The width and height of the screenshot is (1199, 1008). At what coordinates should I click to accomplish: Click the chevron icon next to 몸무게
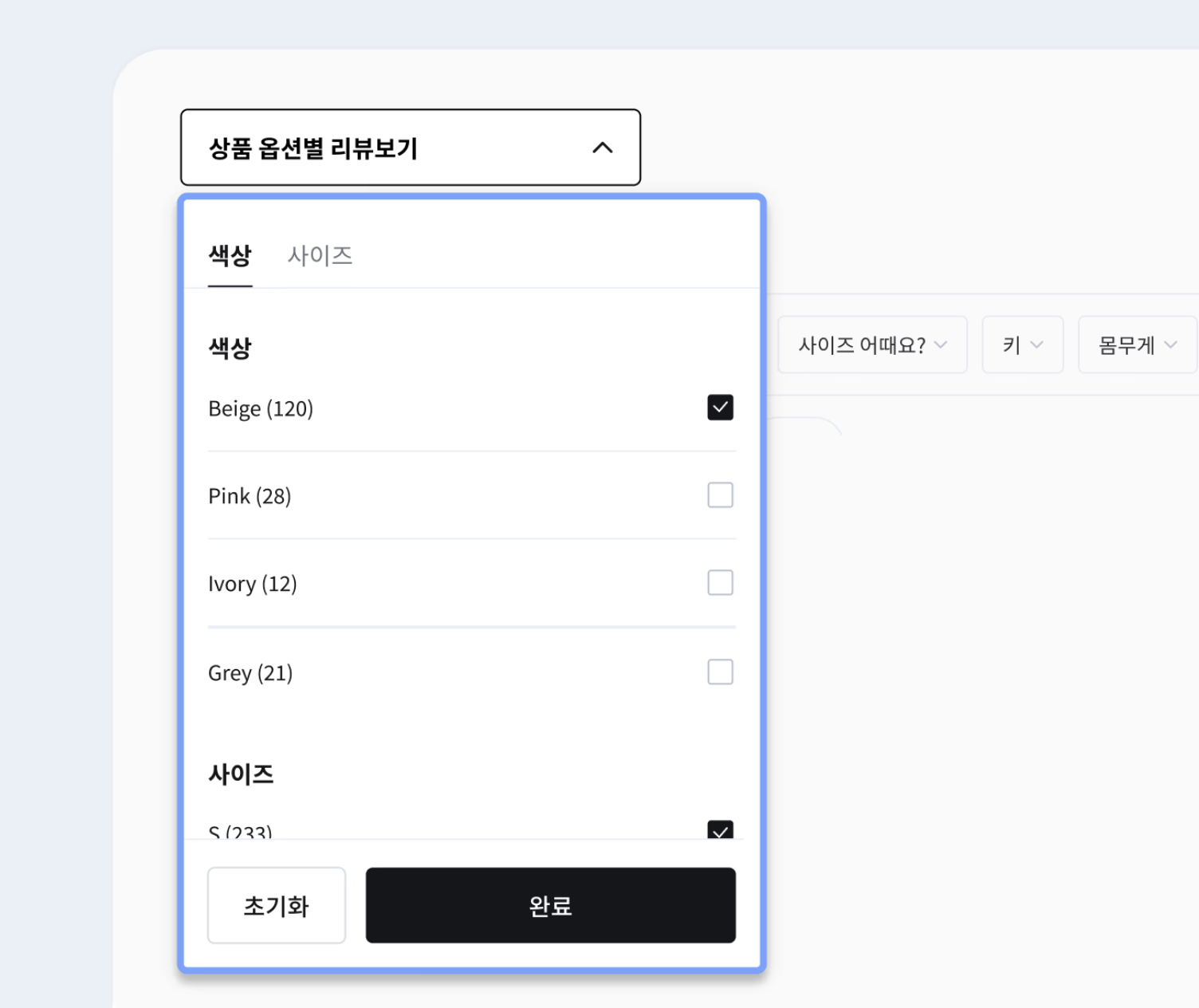coord(1170,345)
